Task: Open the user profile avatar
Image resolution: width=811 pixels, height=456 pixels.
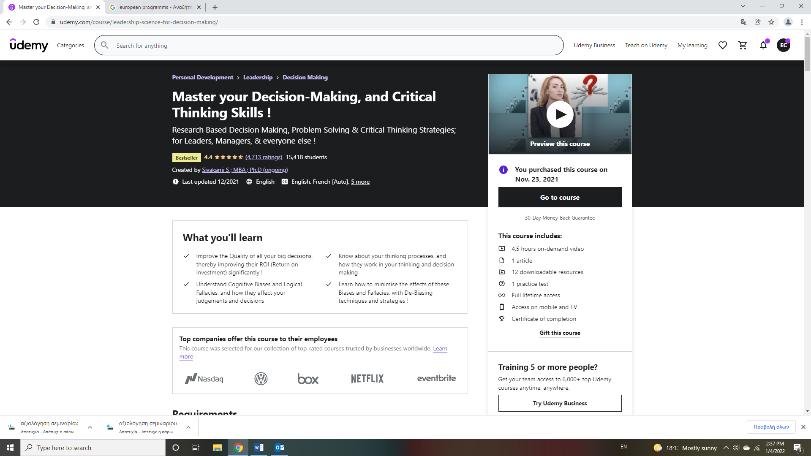Action: tap(784, 45)
